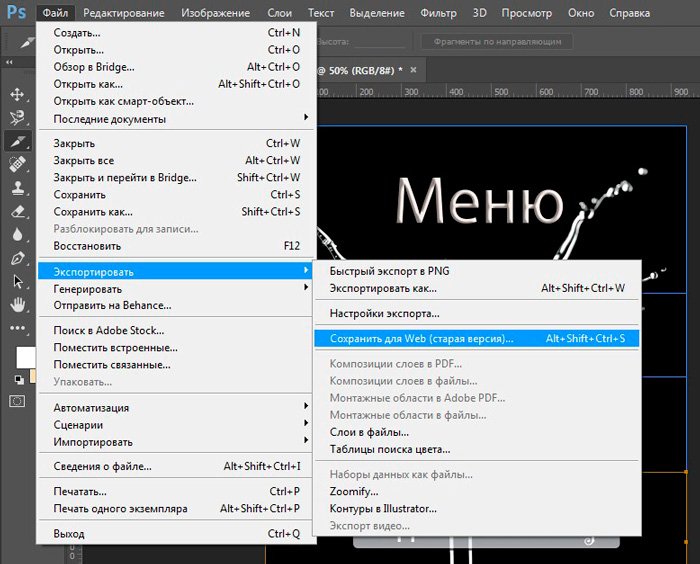Expand the Генерировать submenu
This screenshot has width=700, height=564.
coord(177,288)
